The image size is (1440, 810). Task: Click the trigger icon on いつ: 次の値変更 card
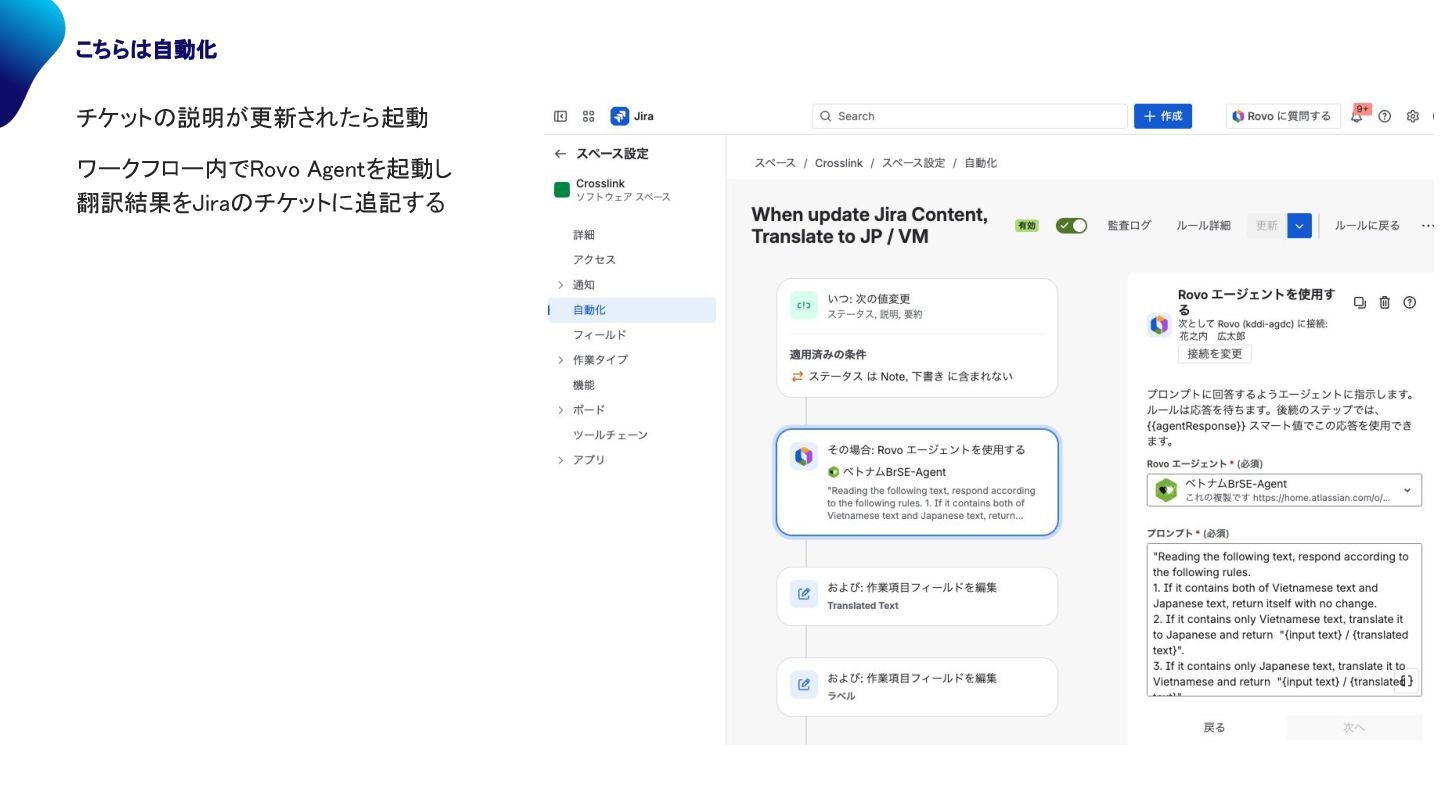click(804, 306)
